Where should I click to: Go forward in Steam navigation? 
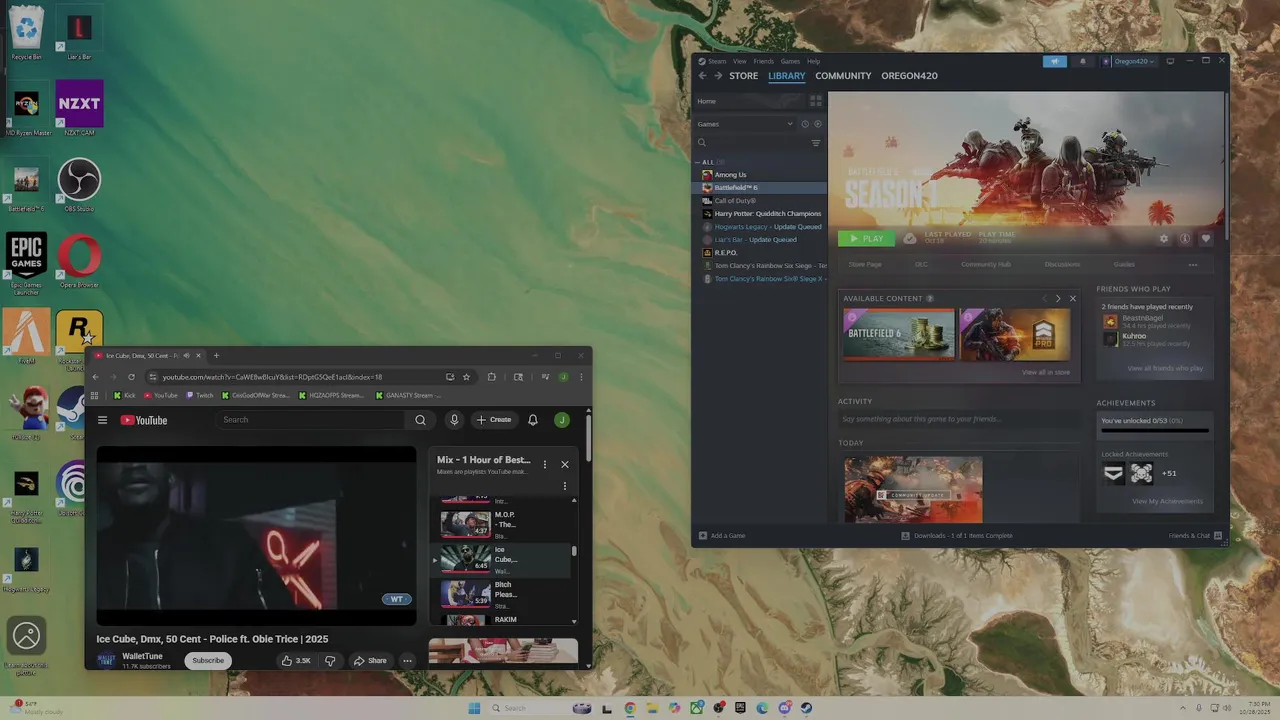[718, 76]
